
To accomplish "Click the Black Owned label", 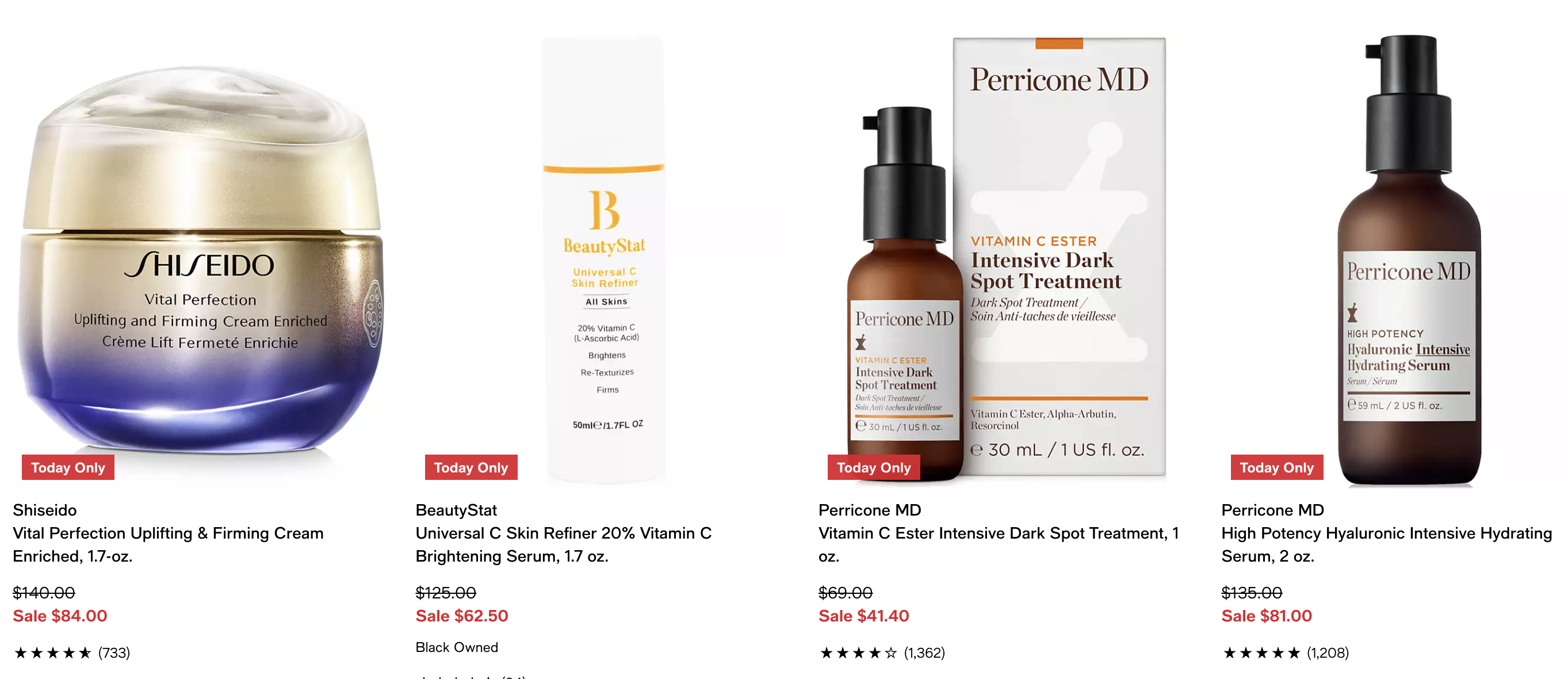I will [457, 647].
